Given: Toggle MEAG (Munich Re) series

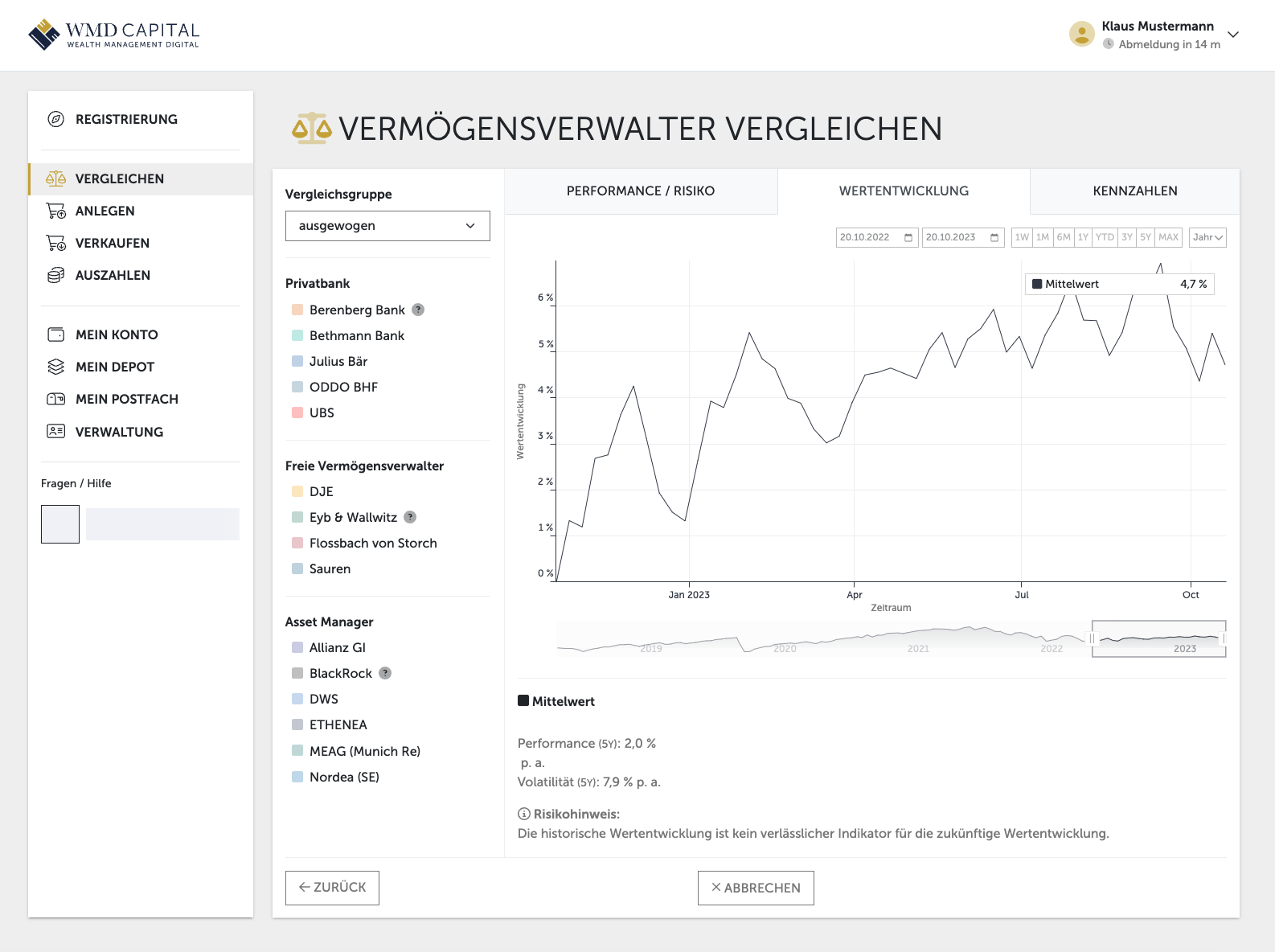Looking at the screenshot, I should [356, 751].
